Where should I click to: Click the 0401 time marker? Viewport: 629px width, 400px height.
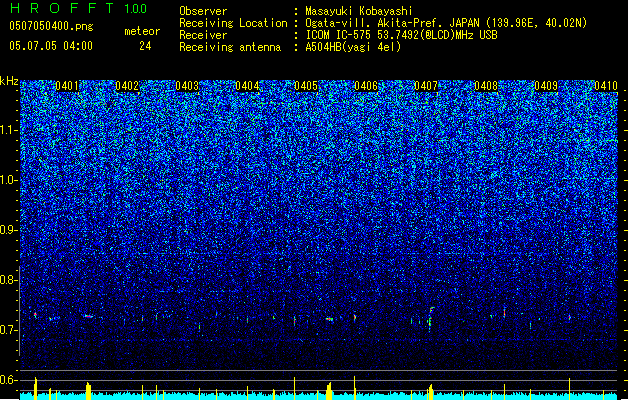[x=67, y=86]
